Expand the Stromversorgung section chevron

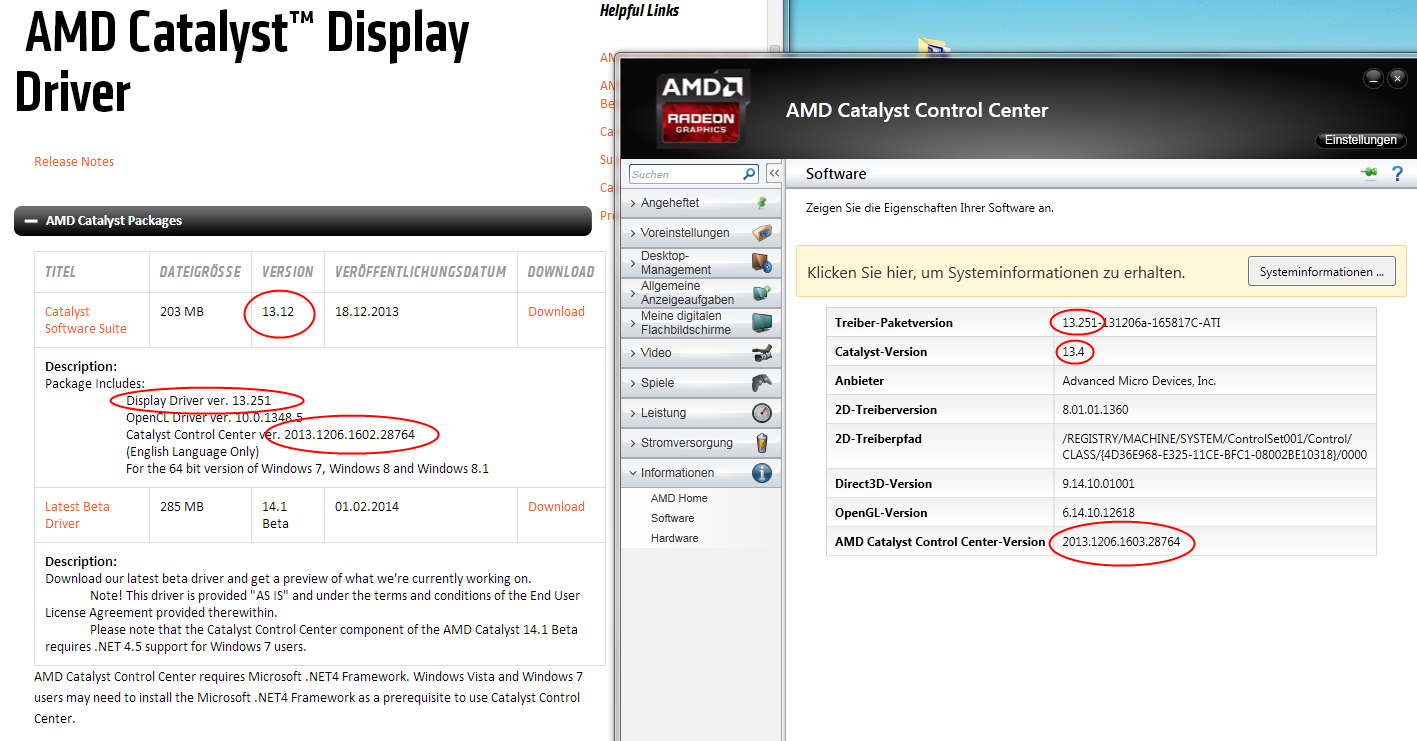[x=634, y=443]
